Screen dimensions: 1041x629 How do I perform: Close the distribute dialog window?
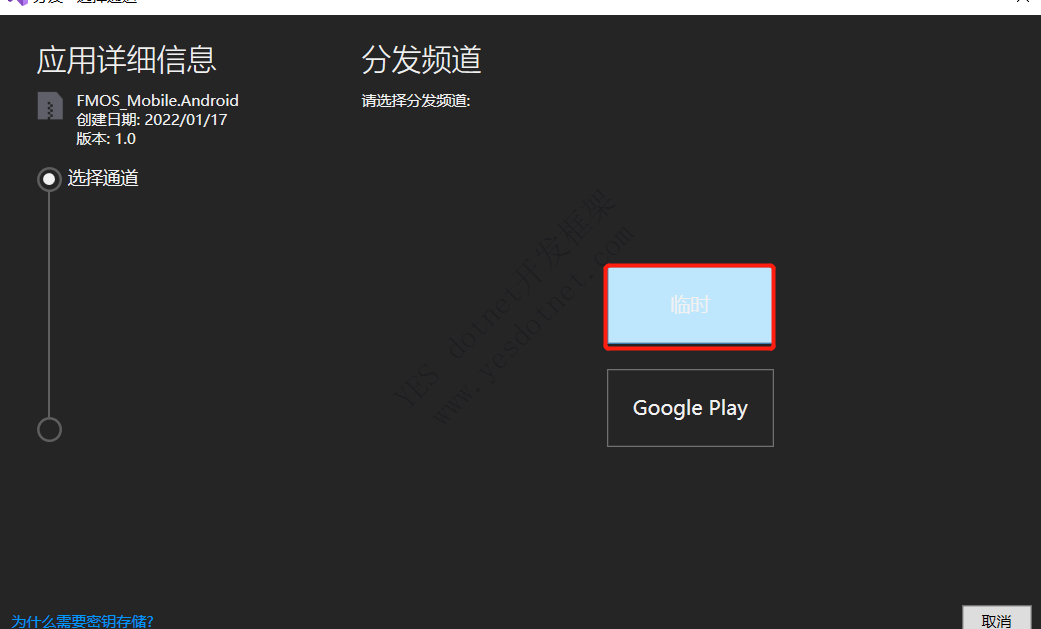coord(1021,3)
